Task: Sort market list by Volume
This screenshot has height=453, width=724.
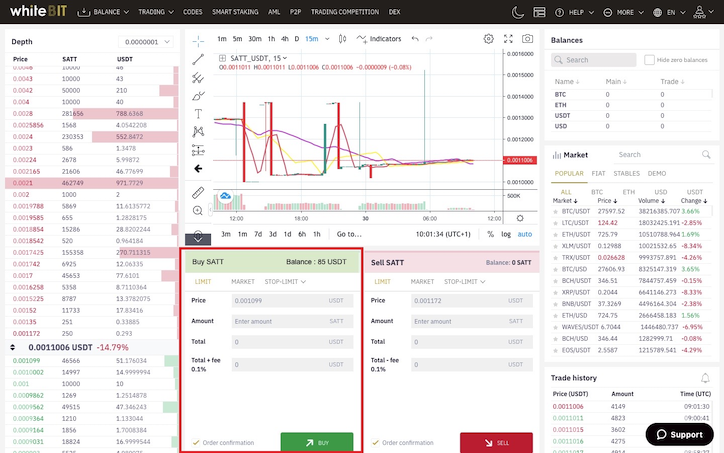Action: pyautogui.click(x=652, y=201)
